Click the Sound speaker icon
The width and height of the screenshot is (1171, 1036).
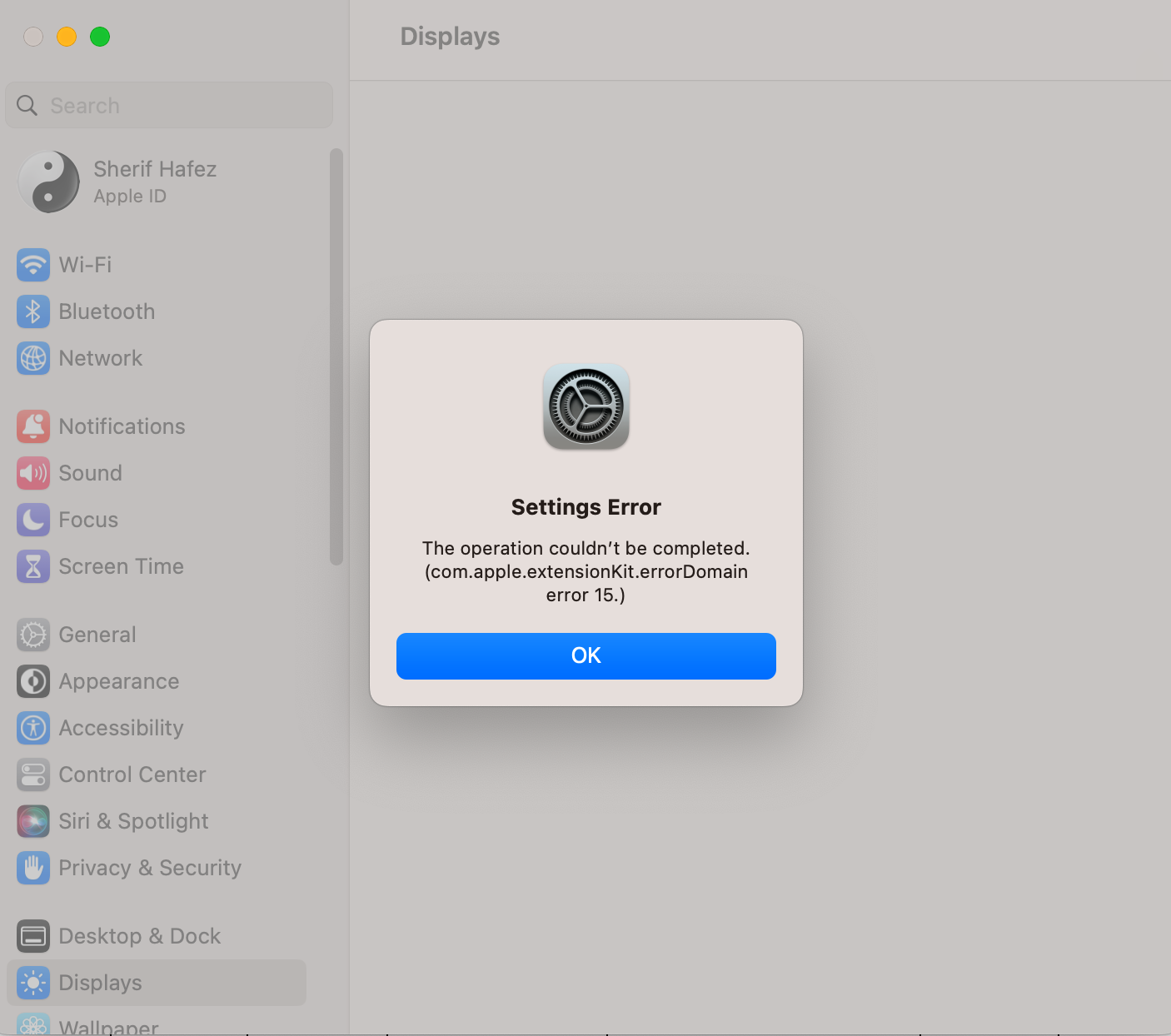33,473
